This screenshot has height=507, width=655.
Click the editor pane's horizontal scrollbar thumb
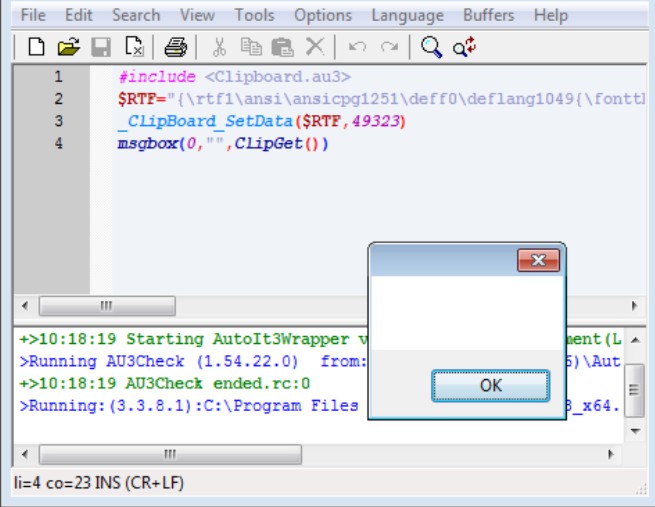click(107, 306)
